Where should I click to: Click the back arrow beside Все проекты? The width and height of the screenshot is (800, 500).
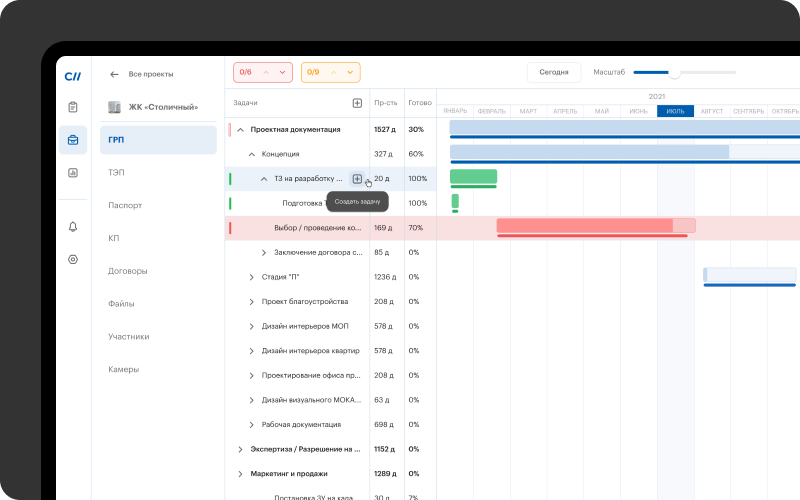[x=114, y=74]
